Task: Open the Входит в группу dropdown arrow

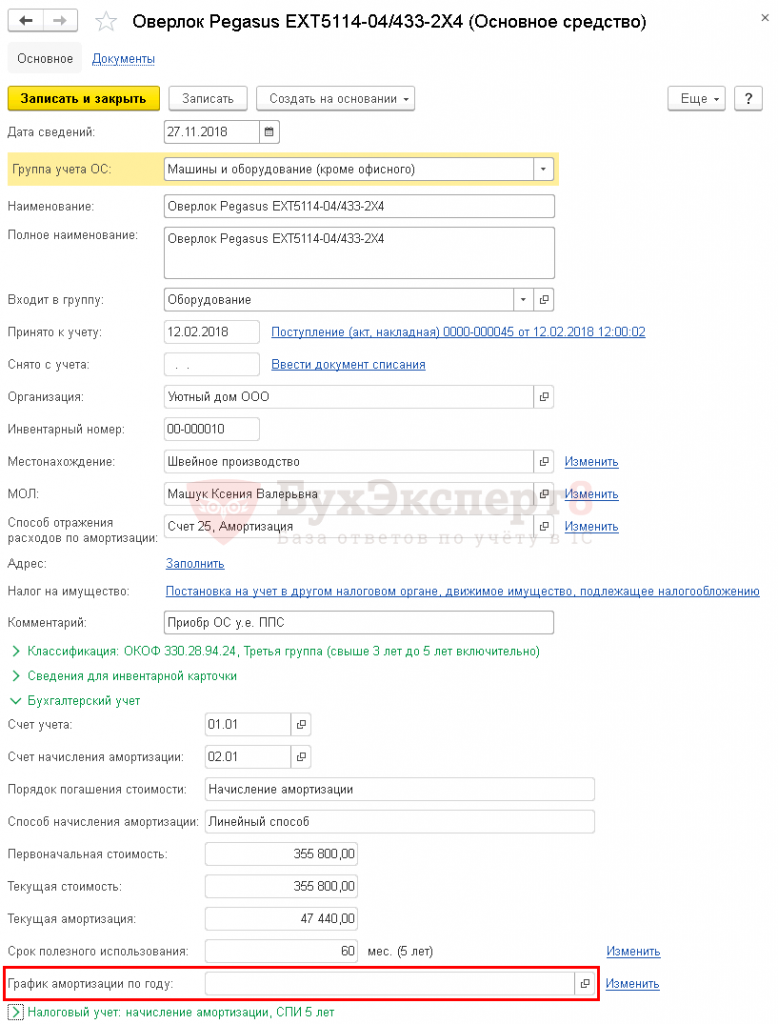Action: [x=523, y=300]
